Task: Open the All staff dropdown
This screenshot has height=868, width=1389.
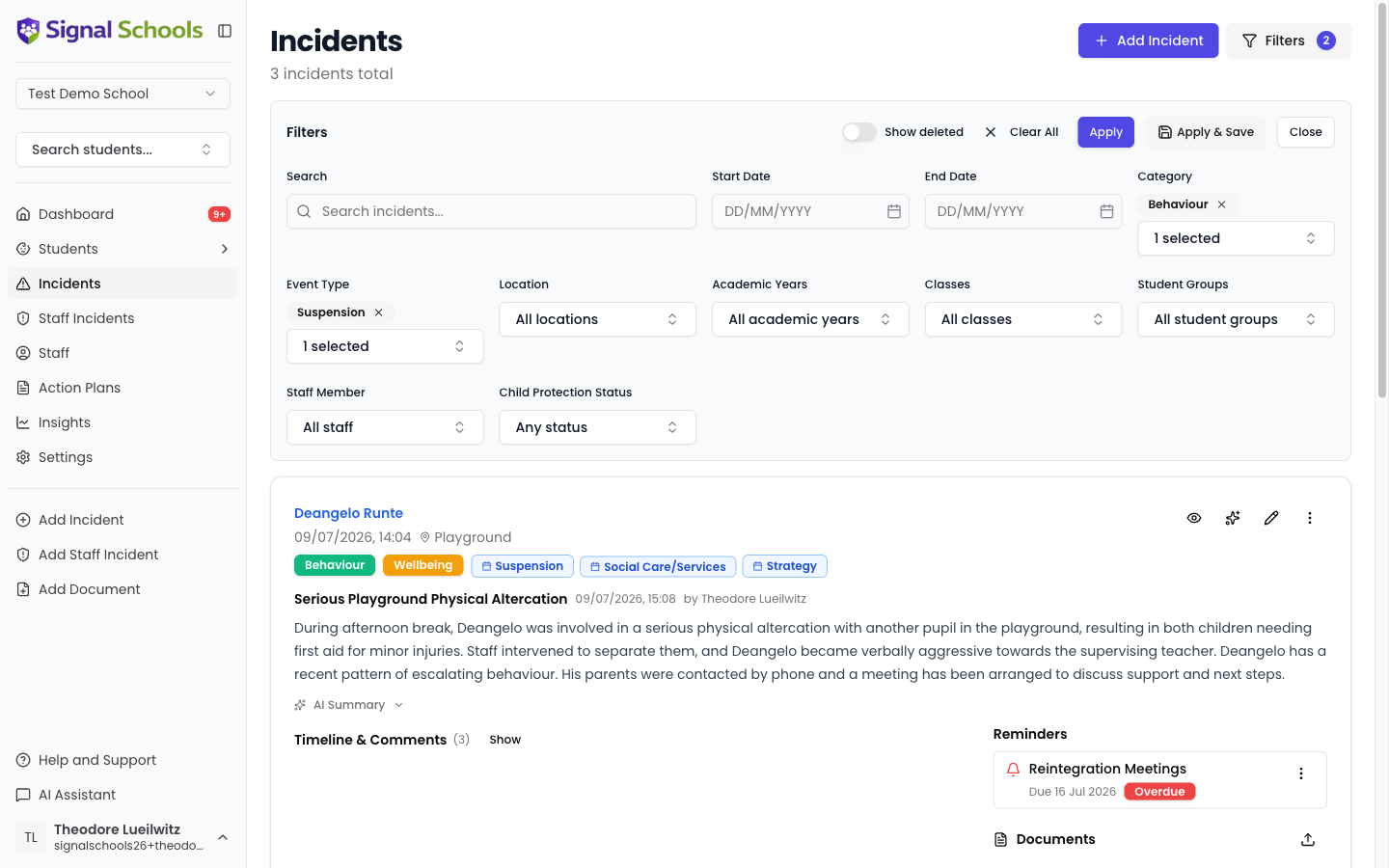Action: [x=385, y=427]
